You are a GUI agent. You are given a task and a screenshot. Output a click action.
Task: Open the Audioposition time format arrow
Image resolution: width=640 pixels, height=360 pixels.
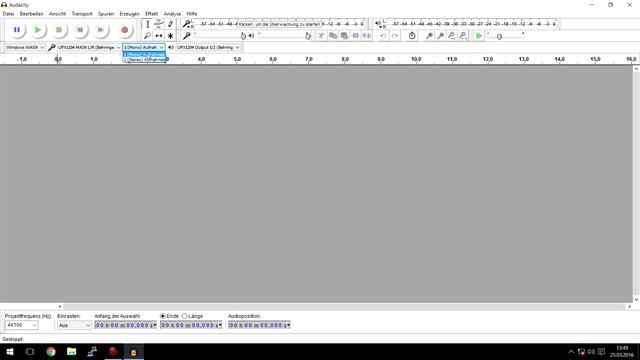coord(288,325)
